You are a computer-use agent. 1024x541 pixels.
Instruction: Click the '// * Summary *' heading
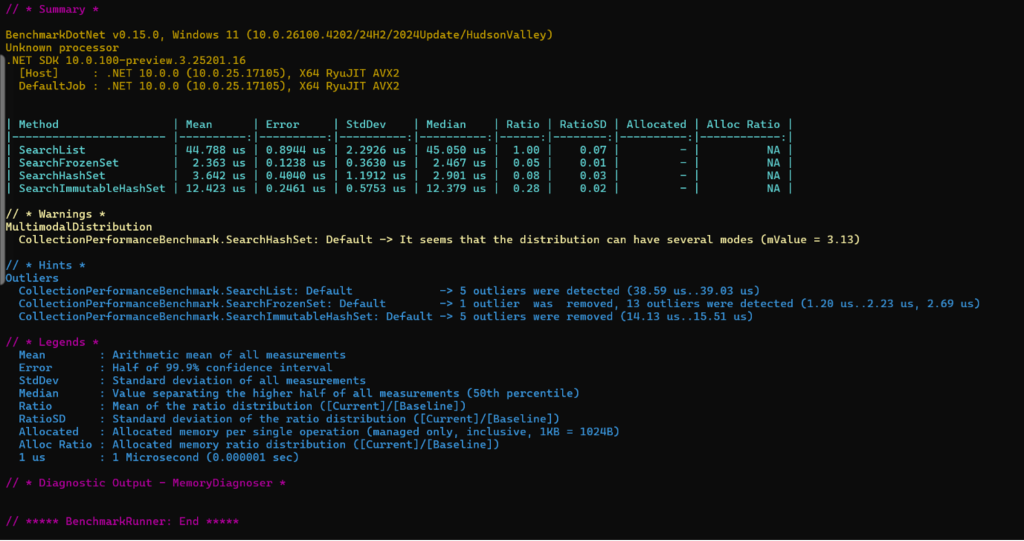(x=52, y=9)
